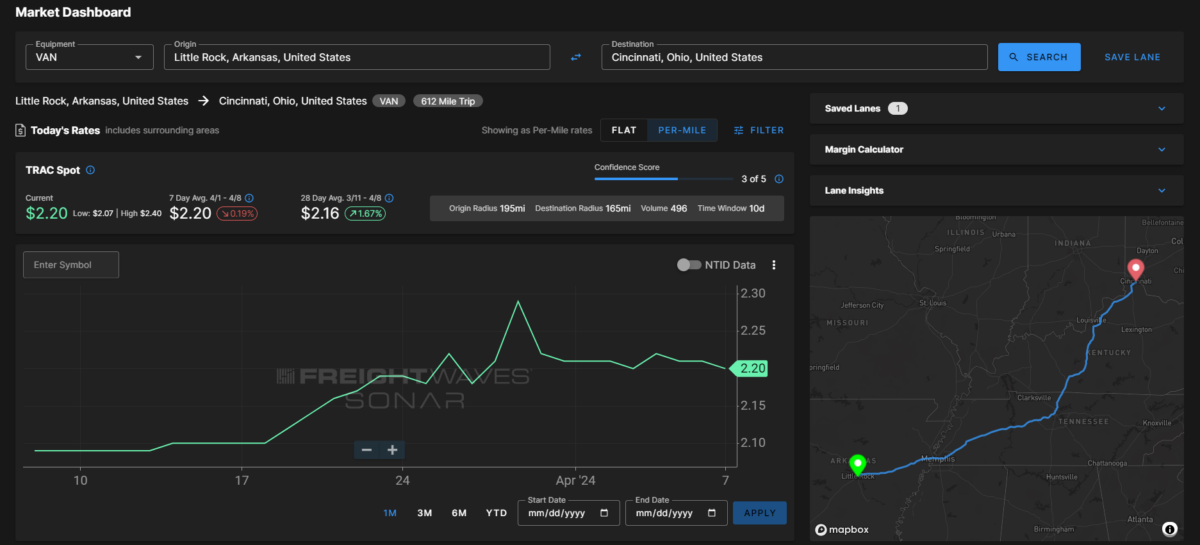Swap origin and destination with the arrows icon
The width and height of the screenshot is (1200, 545).
click(x=576, y=57)
